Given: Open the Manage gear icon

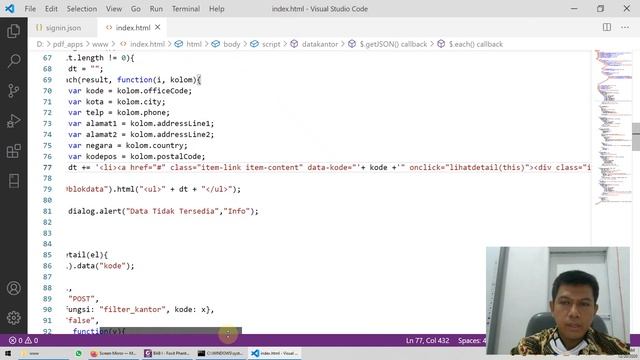Looking at the screenshot, I should tap(13, 318).
